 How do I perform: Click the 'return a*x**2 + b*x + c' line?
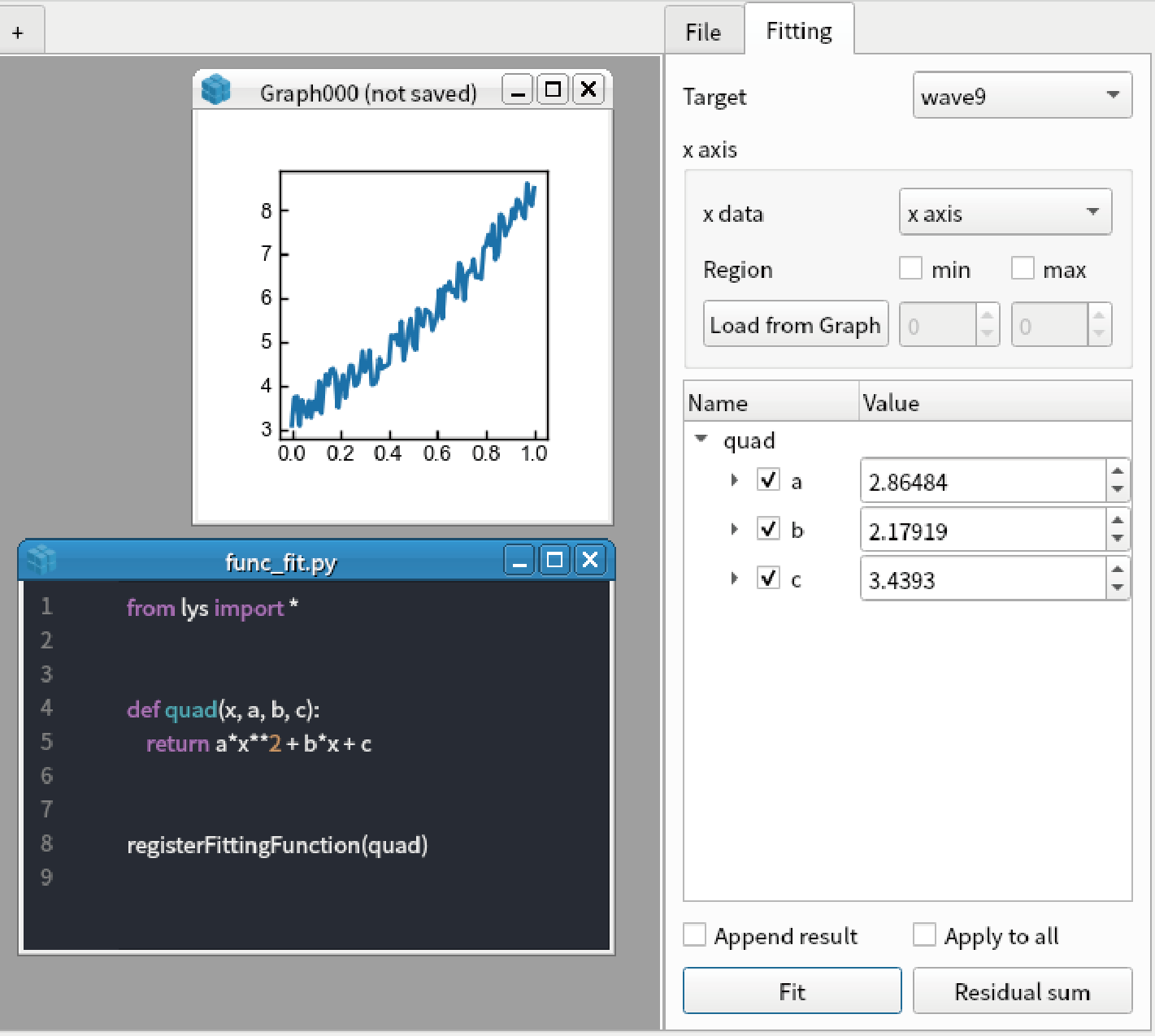[259, 743]
